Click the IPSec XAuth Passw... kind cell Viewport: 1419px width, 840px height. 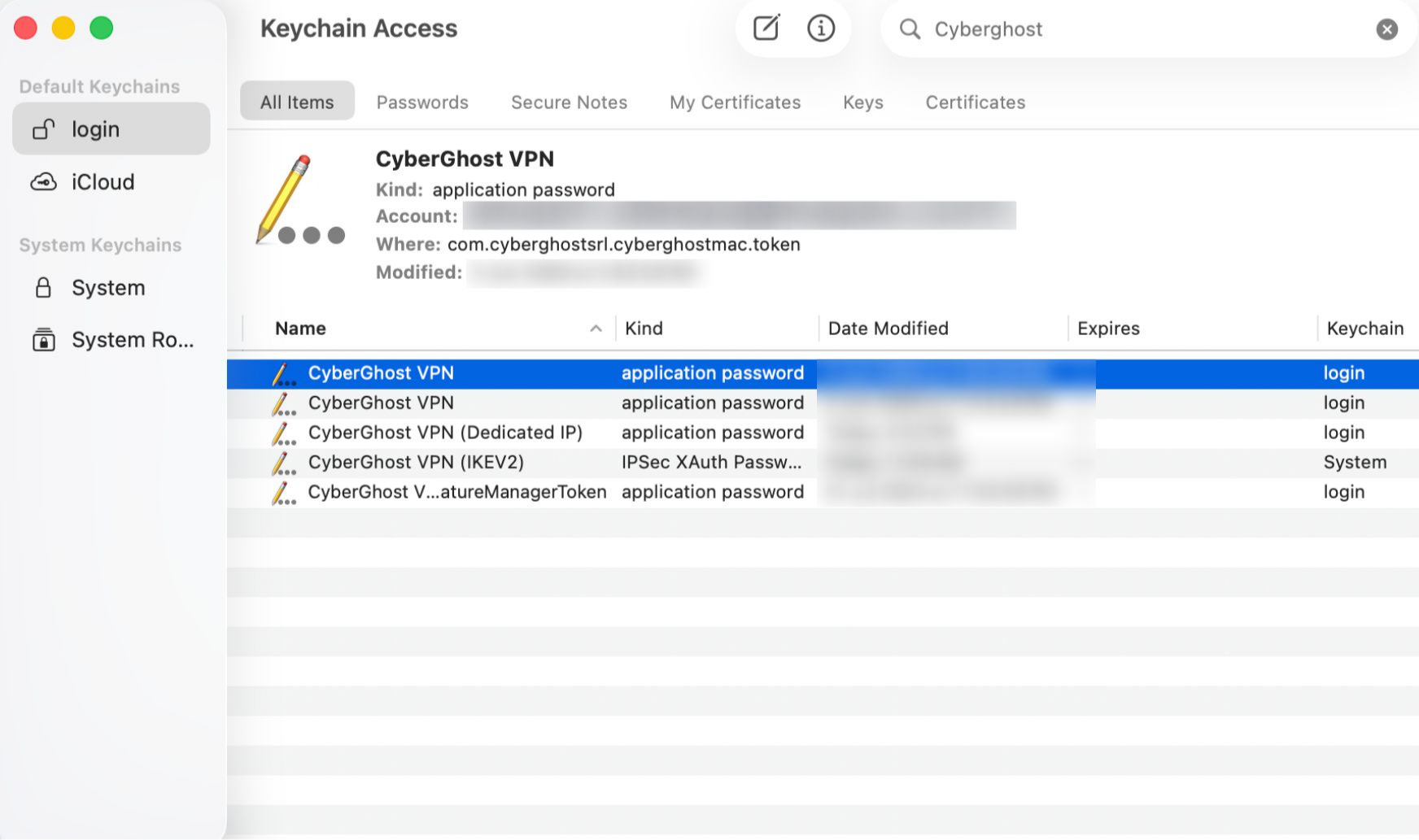tap(712, 463)
